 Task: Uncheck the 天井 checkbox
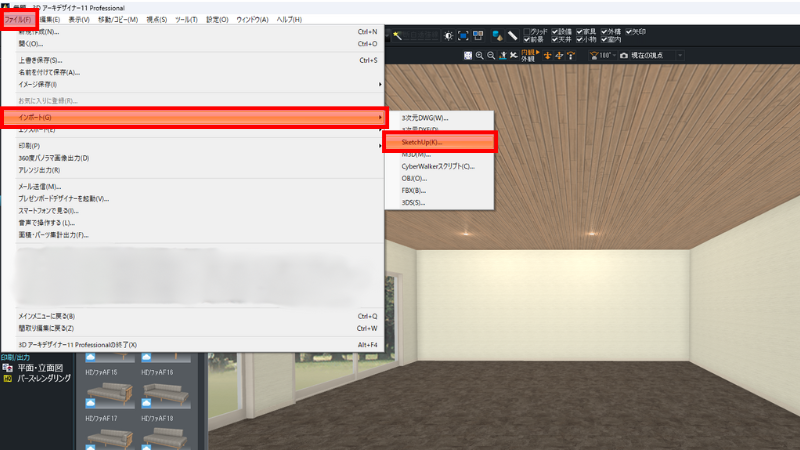(555, 39)
